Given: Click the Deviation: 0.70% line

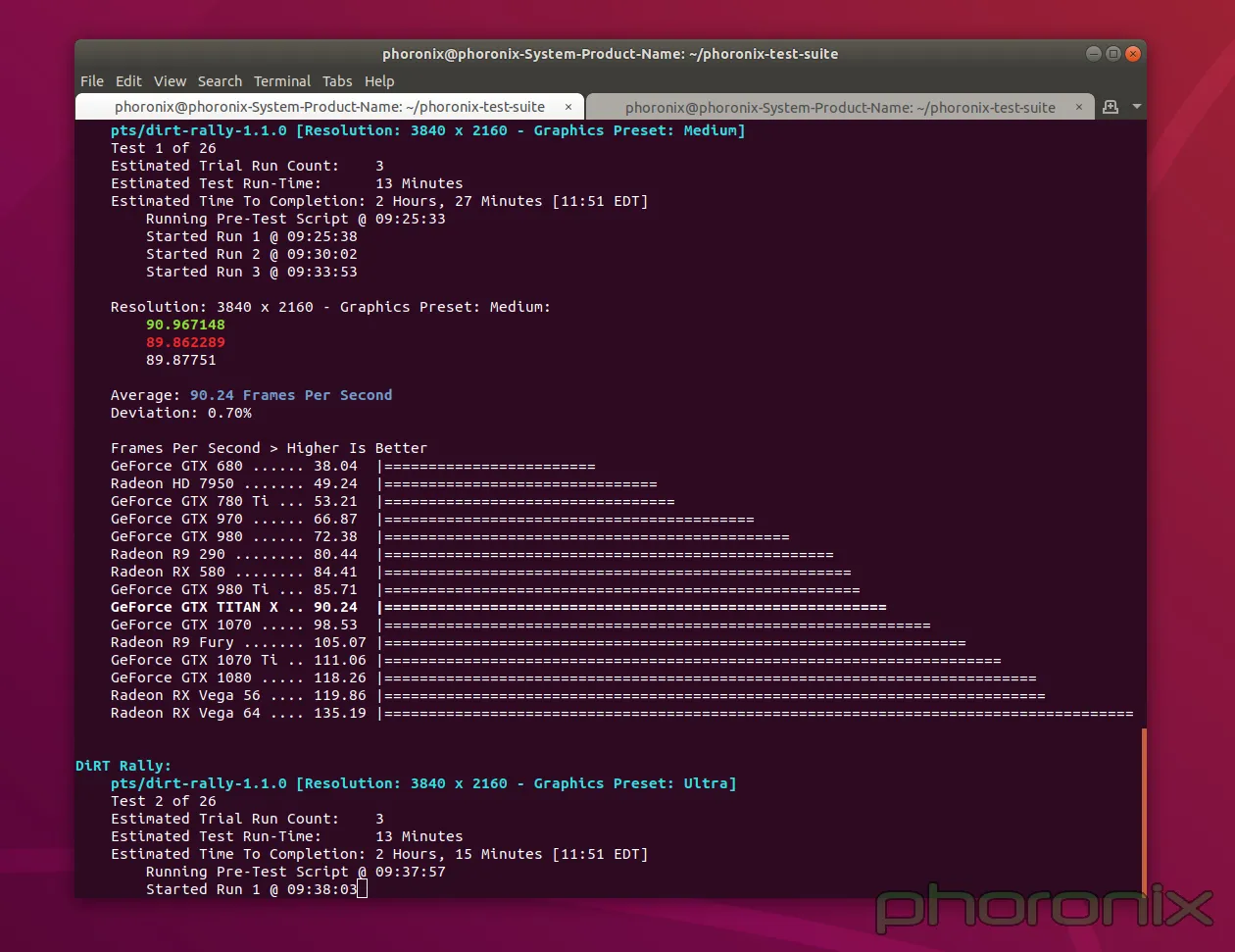Looking at the screenshot, I should point(181,413).
